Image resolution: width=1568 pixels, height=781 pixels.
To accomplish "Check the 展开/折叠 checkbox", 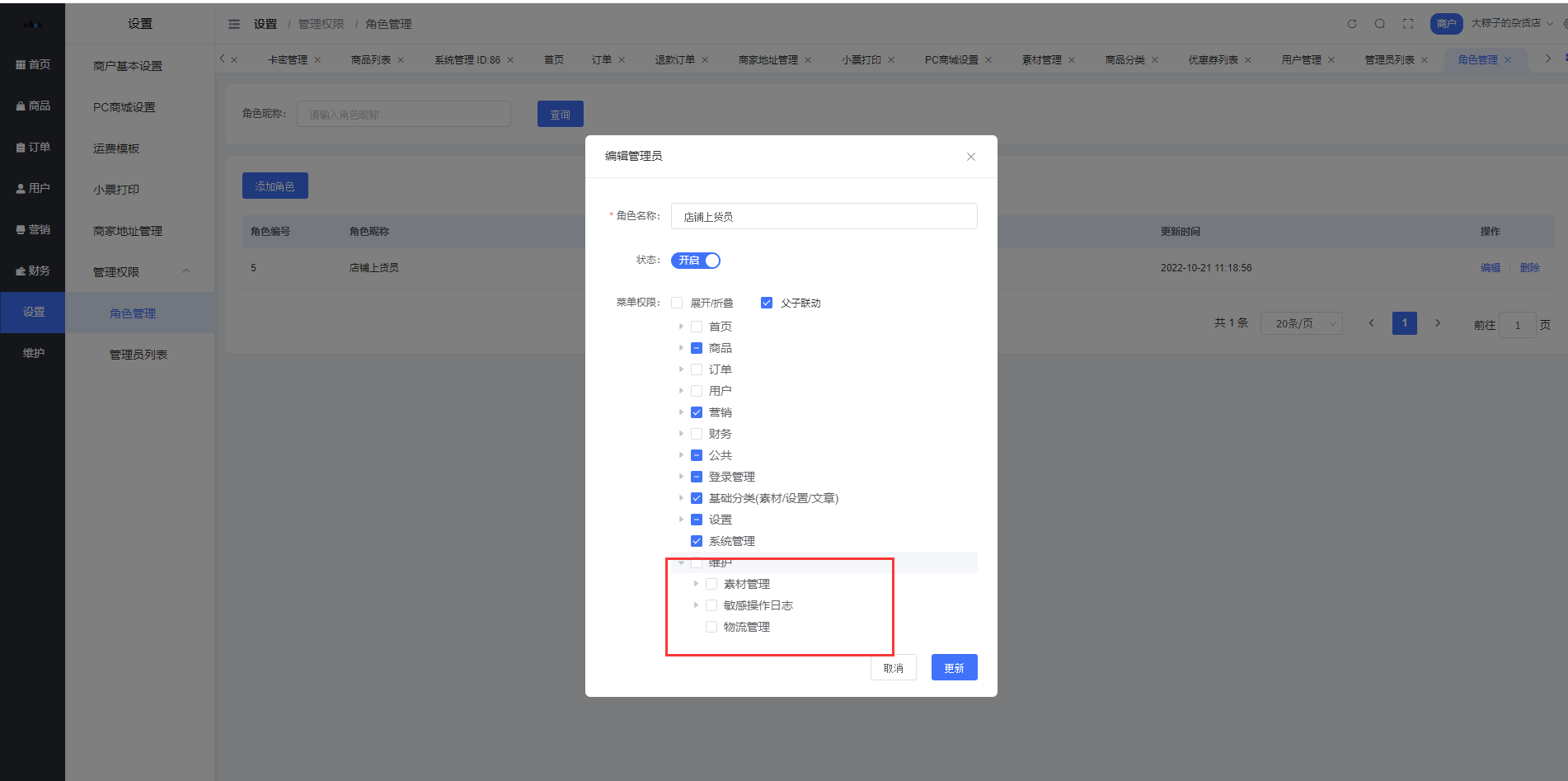I will click(677, 303).
